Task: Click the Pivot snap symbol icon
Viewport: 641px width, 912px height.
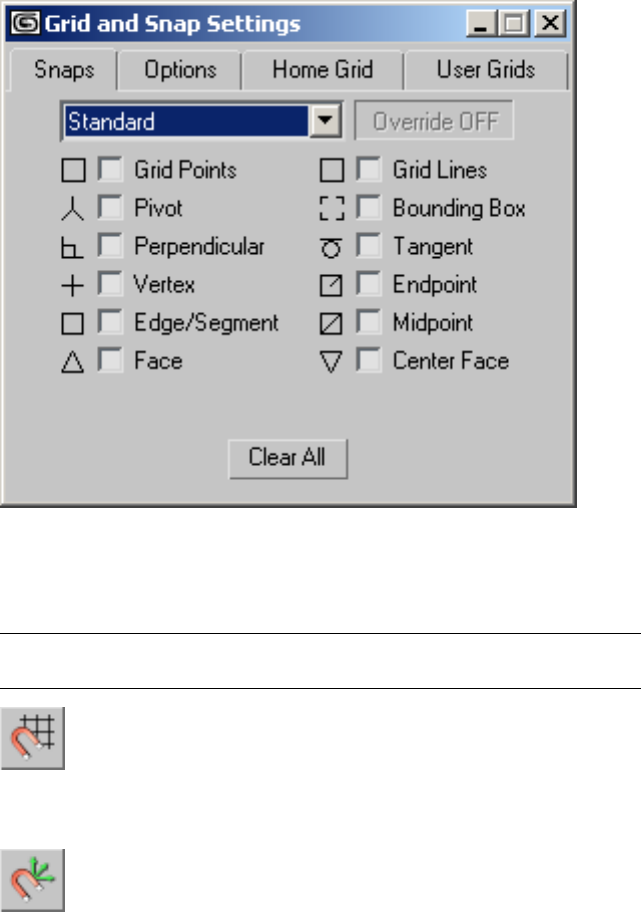Action: pyautogui.click(x=74, y=209)
